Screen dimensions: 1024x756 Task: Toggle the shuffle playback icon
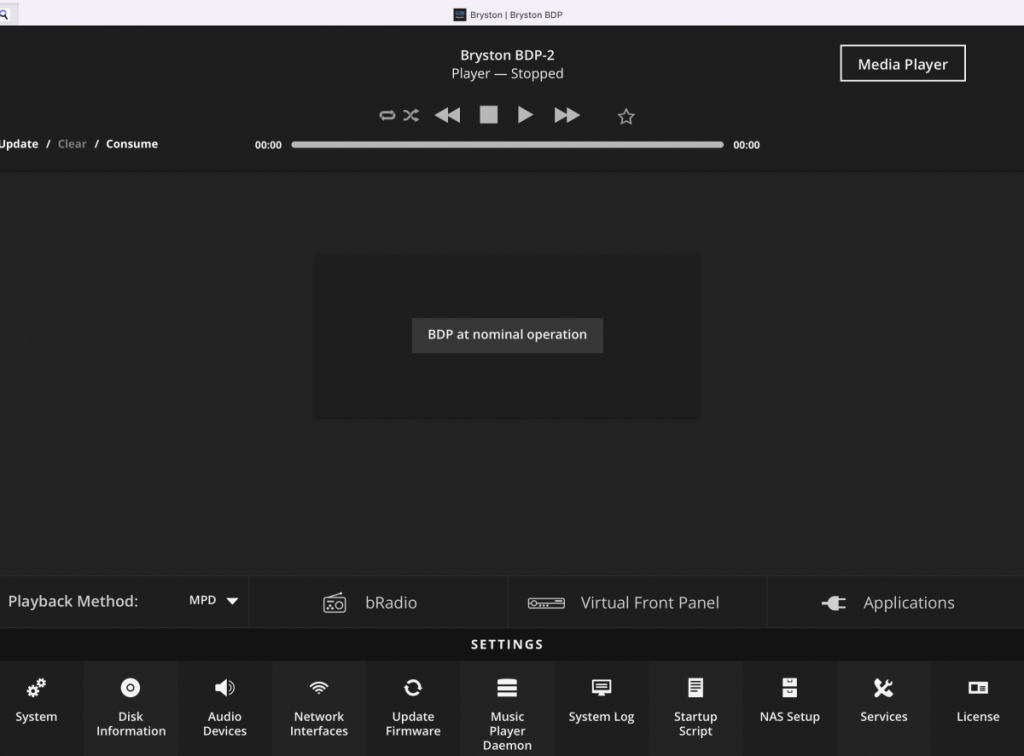[x=411, y=116]
